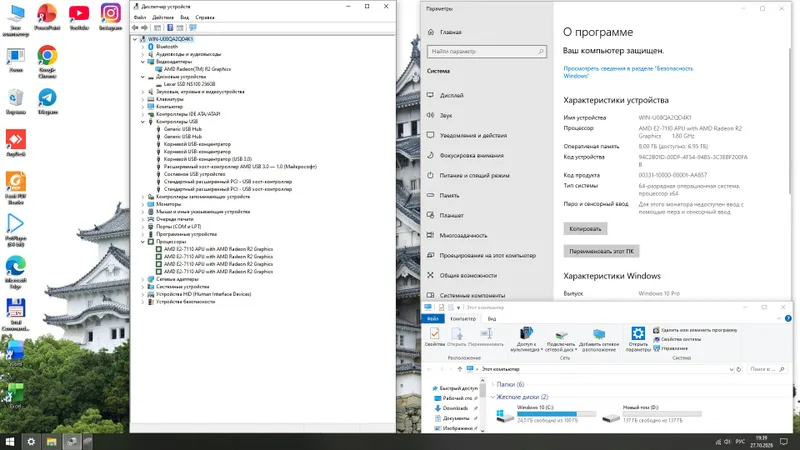Click Удалить или изменить программу in ribbon
Screen dimensions: 800x450
point(695,330)
